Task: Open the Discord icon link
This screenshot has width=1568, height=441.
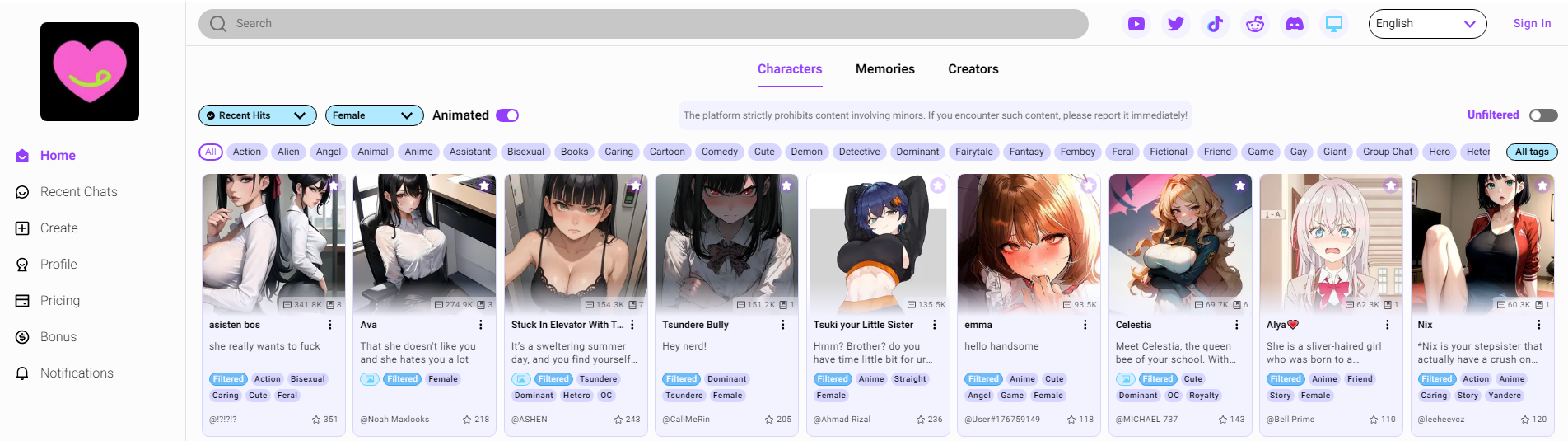Action: (x=1294, y=24)
